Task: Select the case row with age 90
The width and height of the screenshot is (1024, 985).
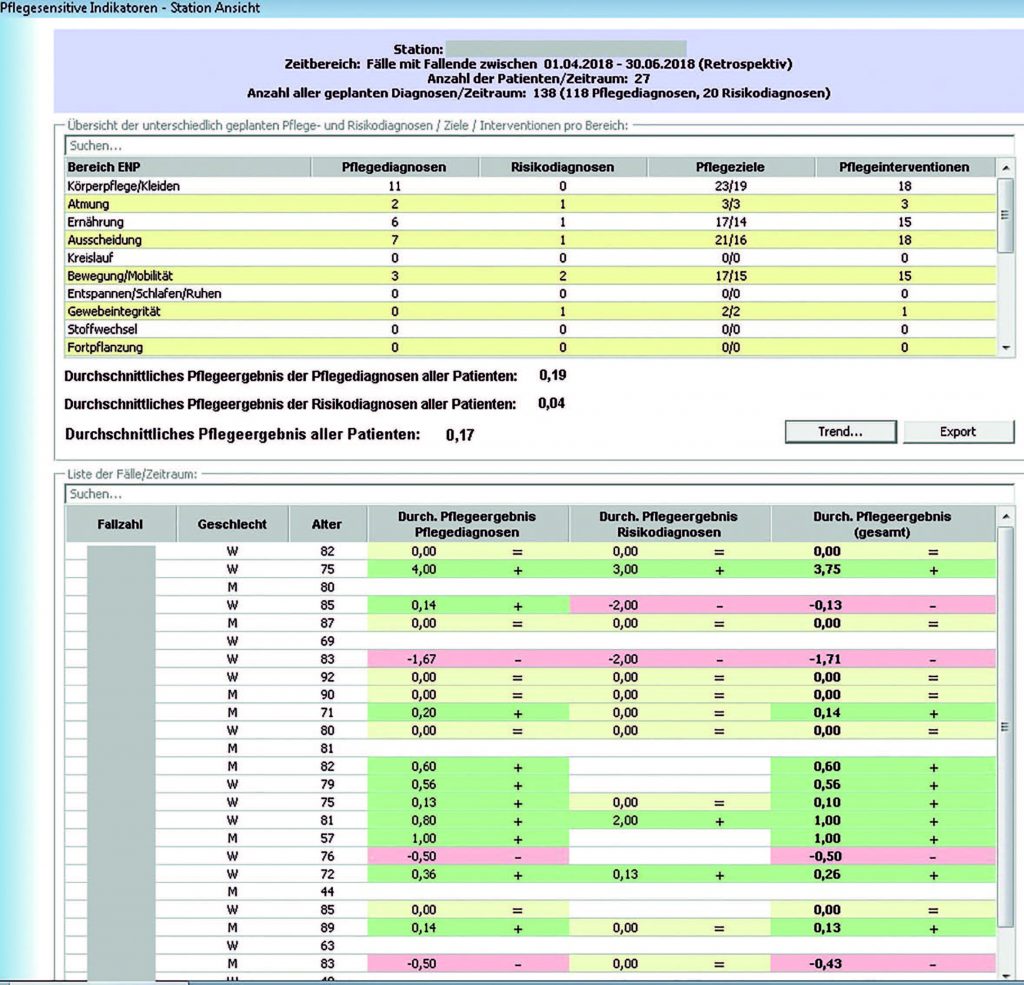Action: [x=530, y=695]
